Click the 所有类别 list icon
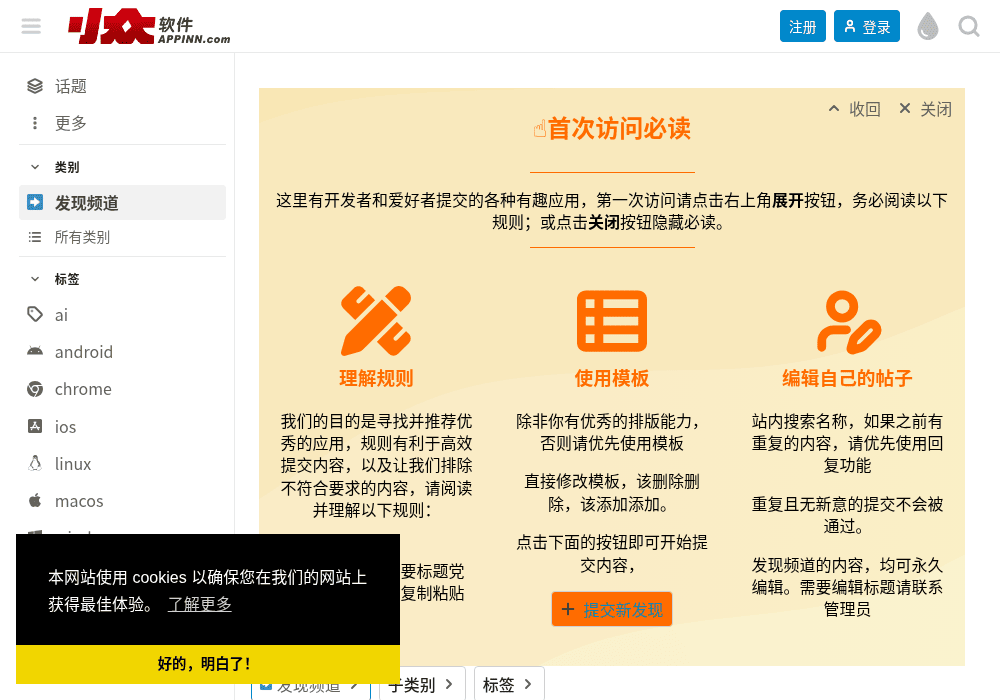 [x=35, y=237]
